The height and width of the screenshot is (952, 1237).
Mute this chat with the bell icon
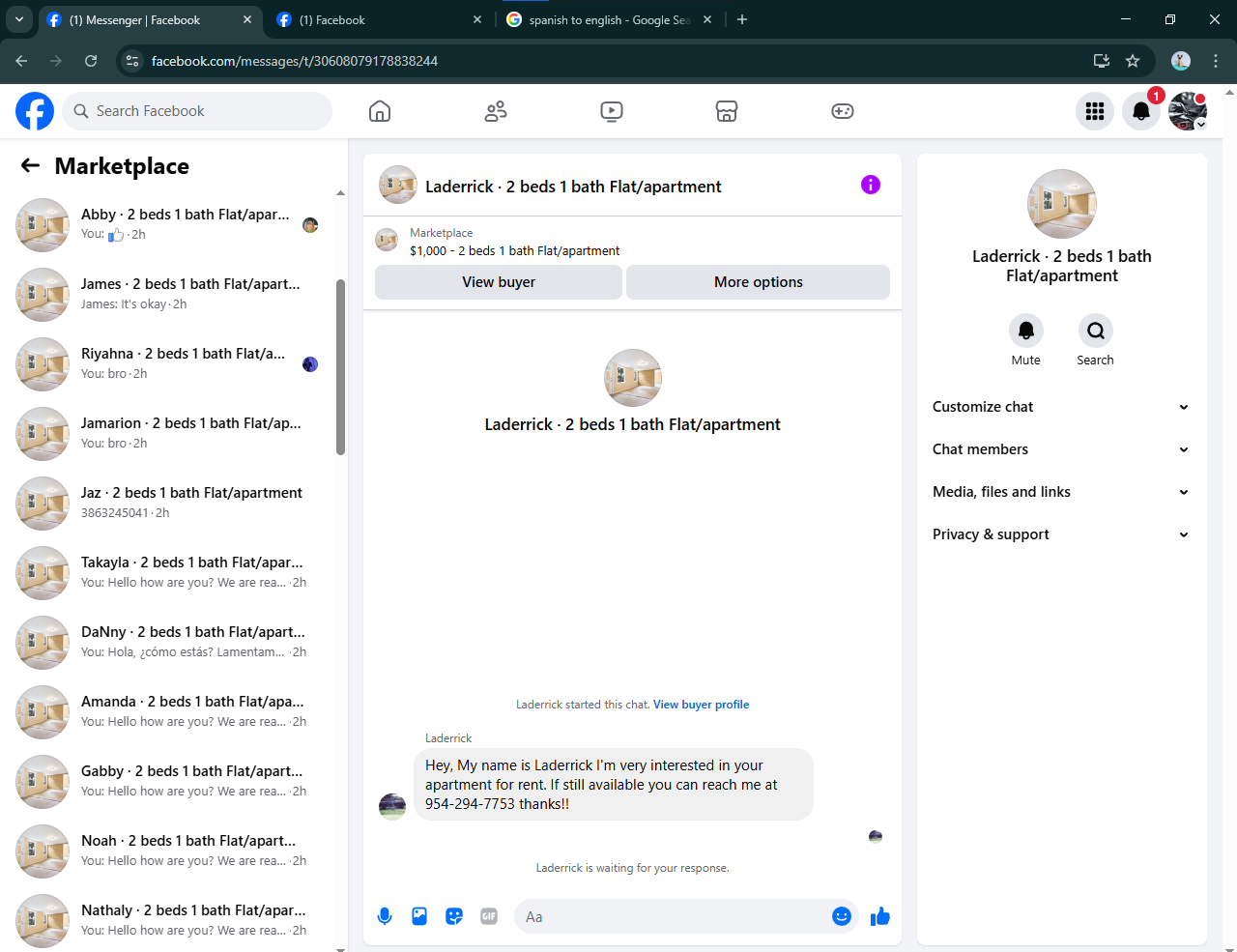[1026, 331]
